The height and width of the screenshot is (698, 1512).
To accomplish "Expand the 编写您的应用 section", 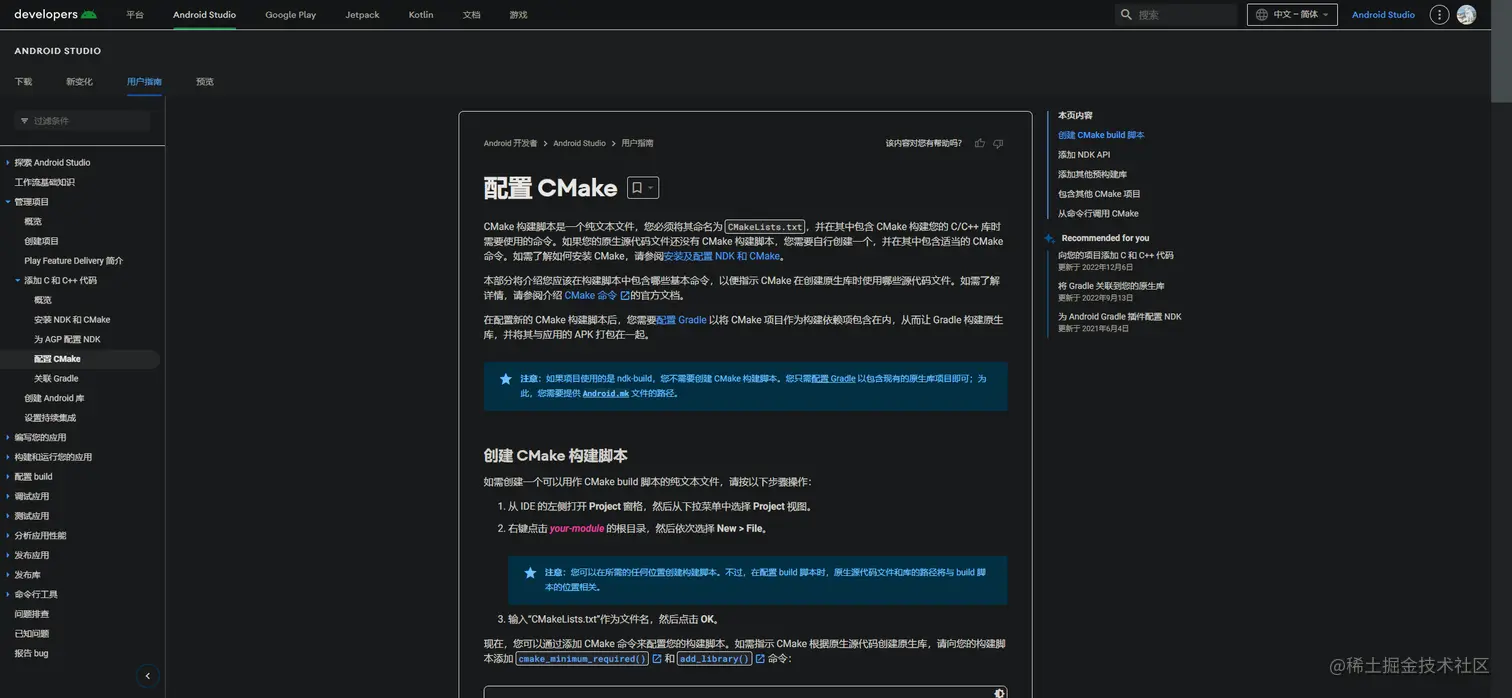I will click(x=8, y=437).
